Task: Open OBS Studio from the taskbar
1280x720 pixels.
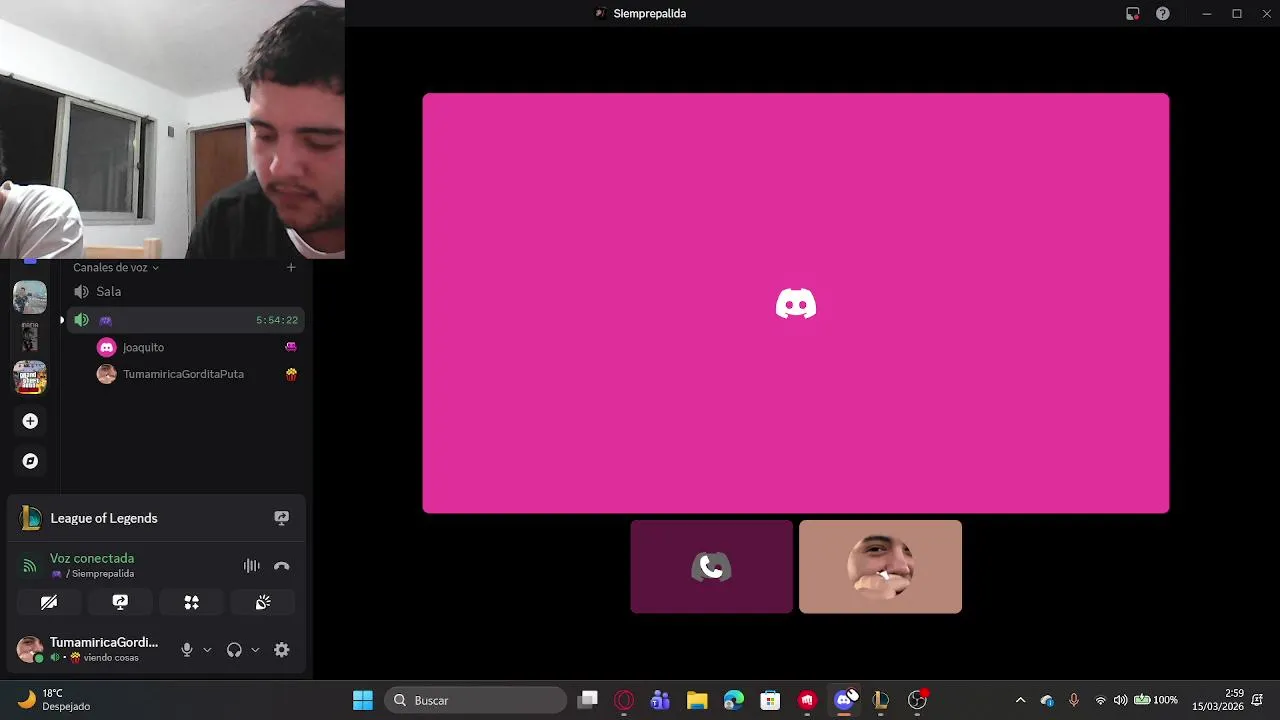Action: [917, 700]
